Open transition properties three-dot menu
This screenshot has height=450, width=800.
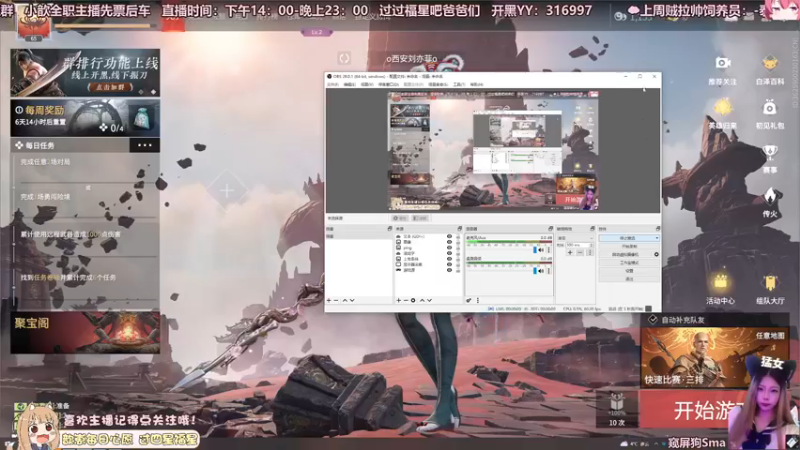[590, 253]
